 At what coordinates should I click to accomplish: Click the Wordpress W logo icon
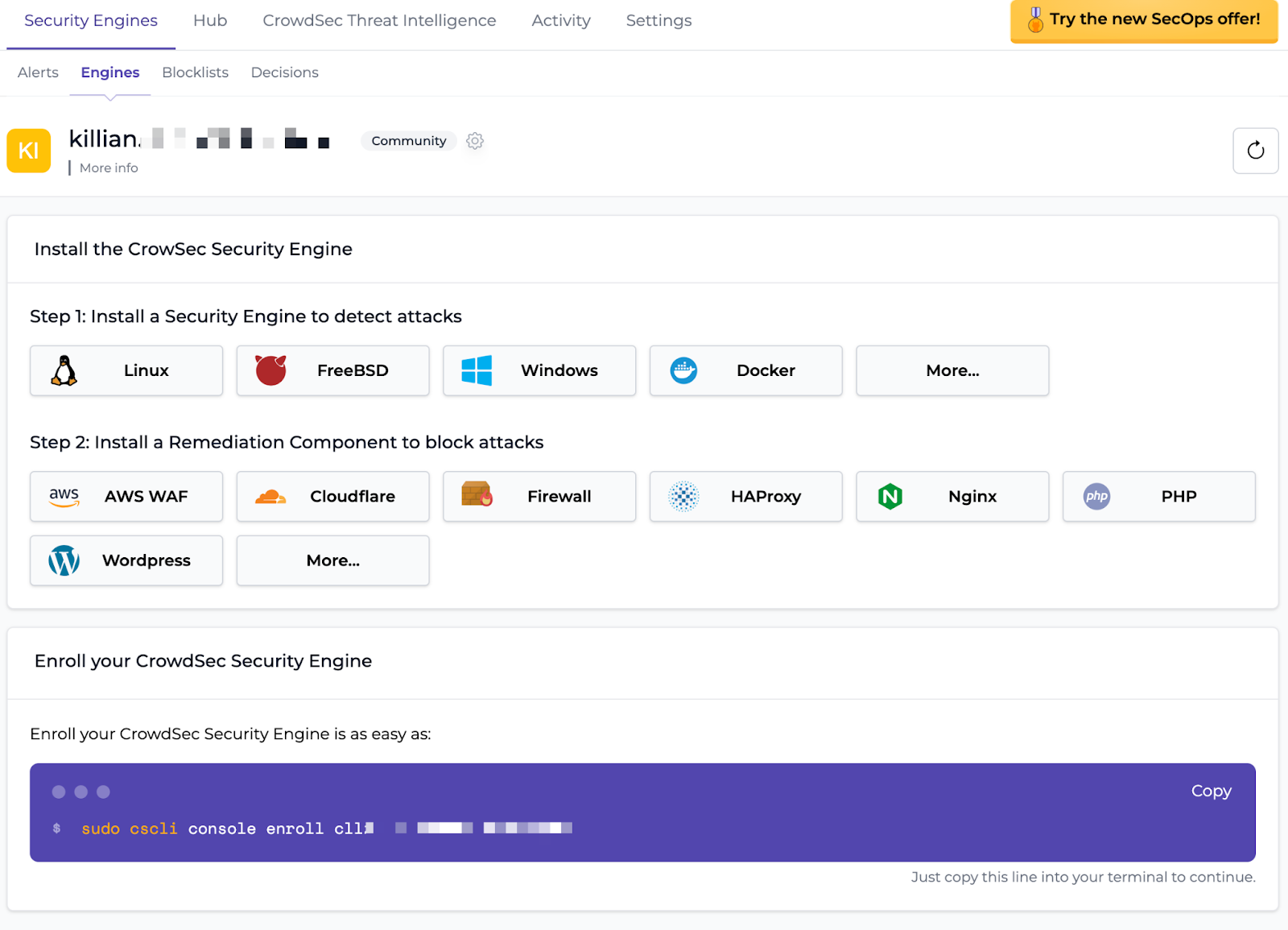[x=64, y=560]
